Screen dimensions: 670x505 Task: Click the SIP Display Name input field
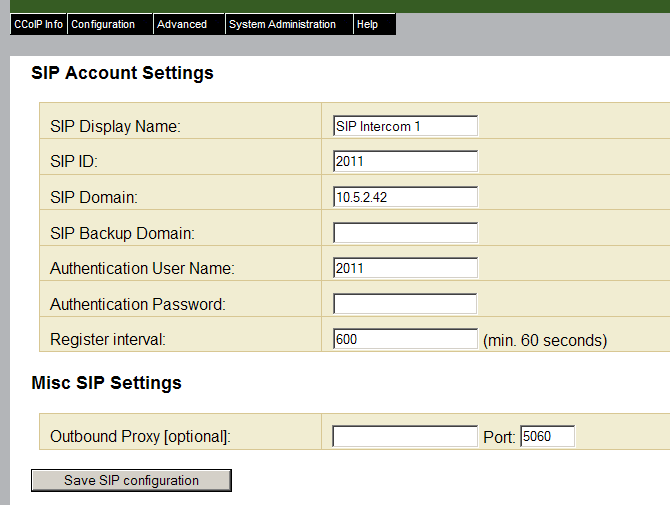coord(405,126)
